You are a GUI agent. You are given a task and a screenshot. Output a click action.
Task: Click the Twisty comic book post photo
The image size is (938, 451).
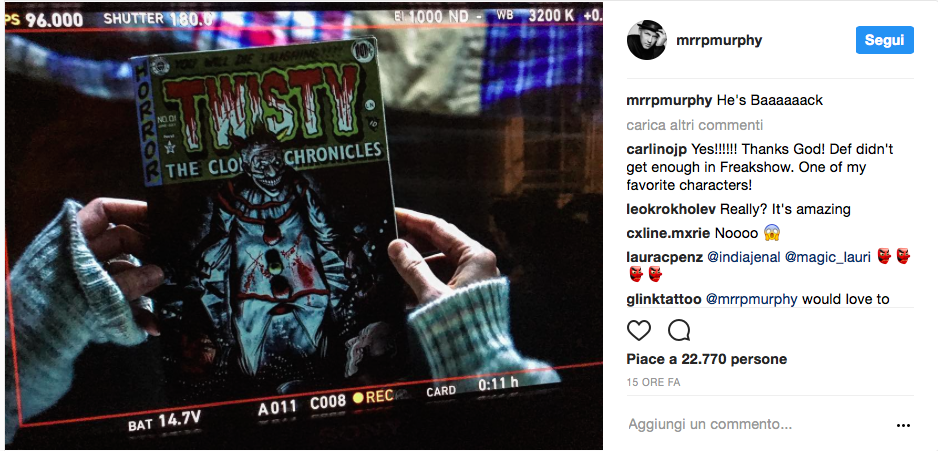(303, 226)
